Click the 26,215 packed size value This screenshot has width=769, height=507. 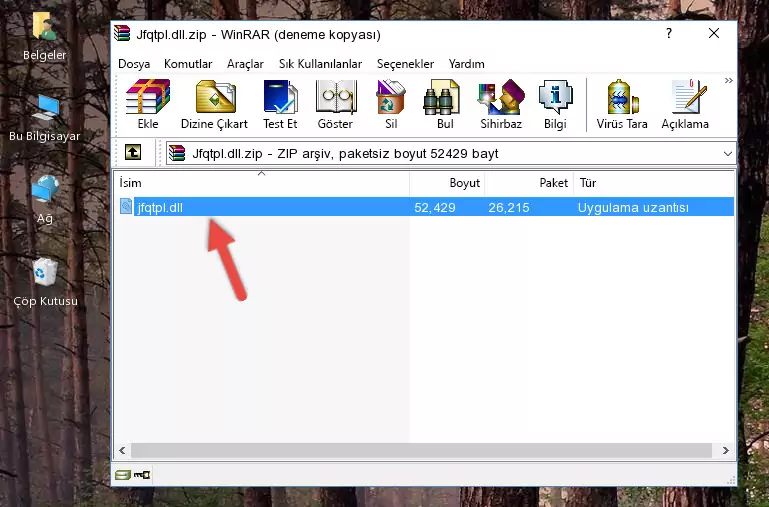pos(509,207)
